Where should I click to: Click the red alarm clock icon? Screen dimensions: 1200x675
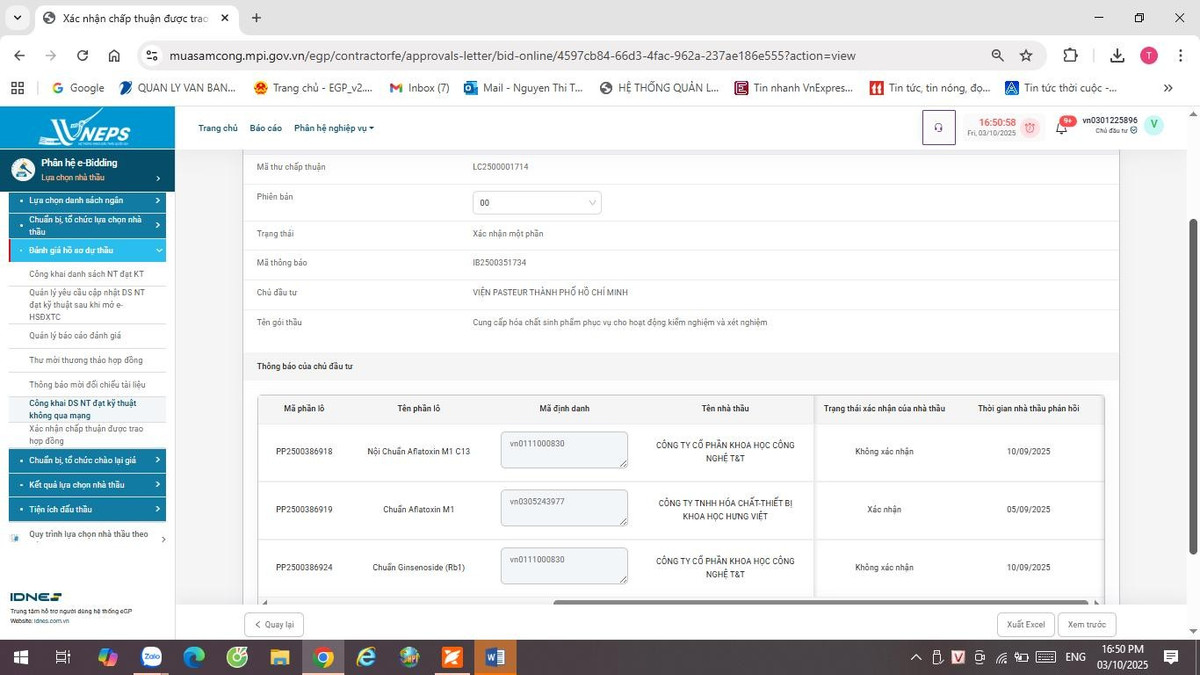[1030, 128]
